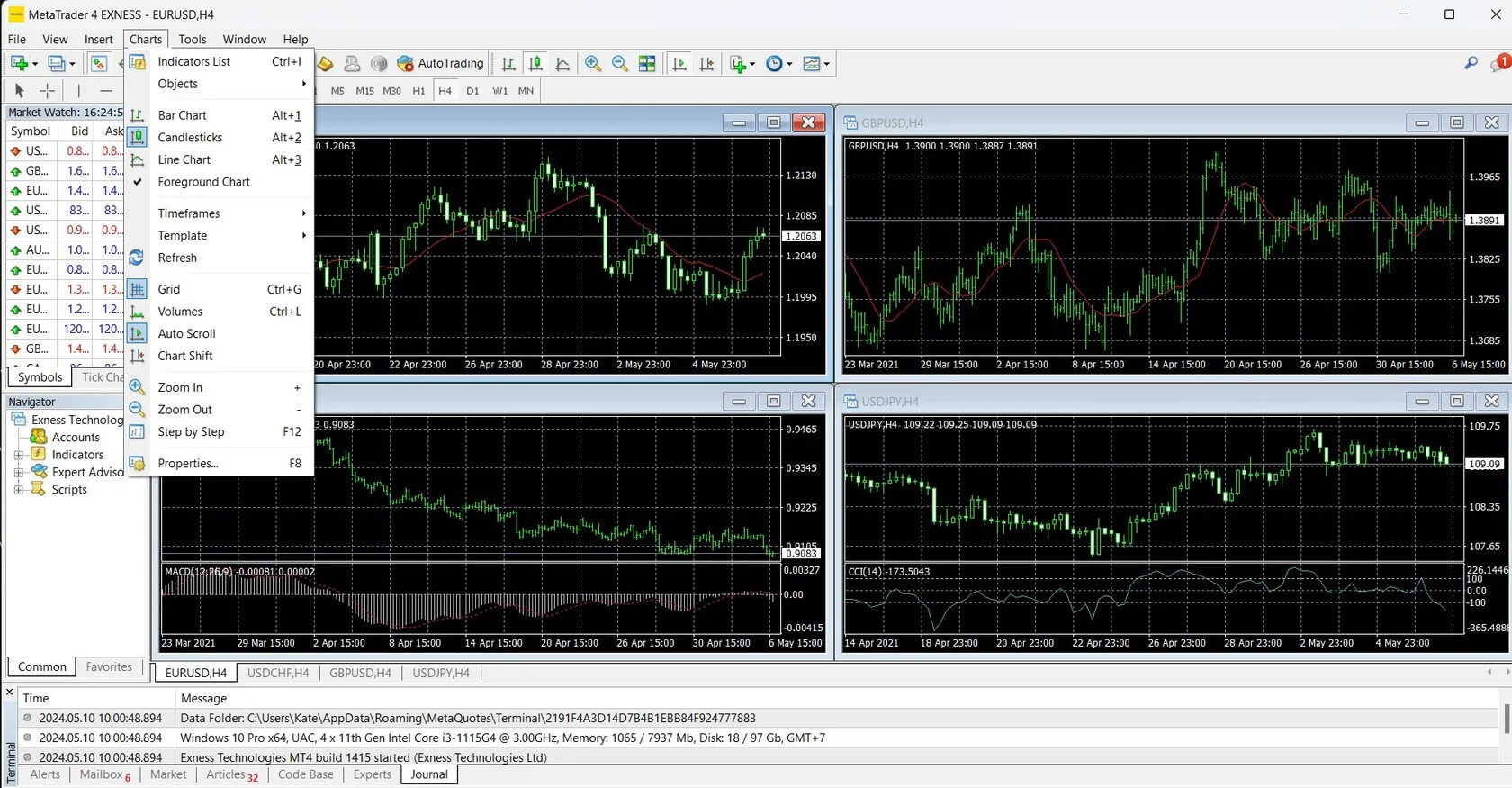This screenshot has height=788, width=1512.
Task: Open the Profiles toolbar icon
Action: (57, 63)
